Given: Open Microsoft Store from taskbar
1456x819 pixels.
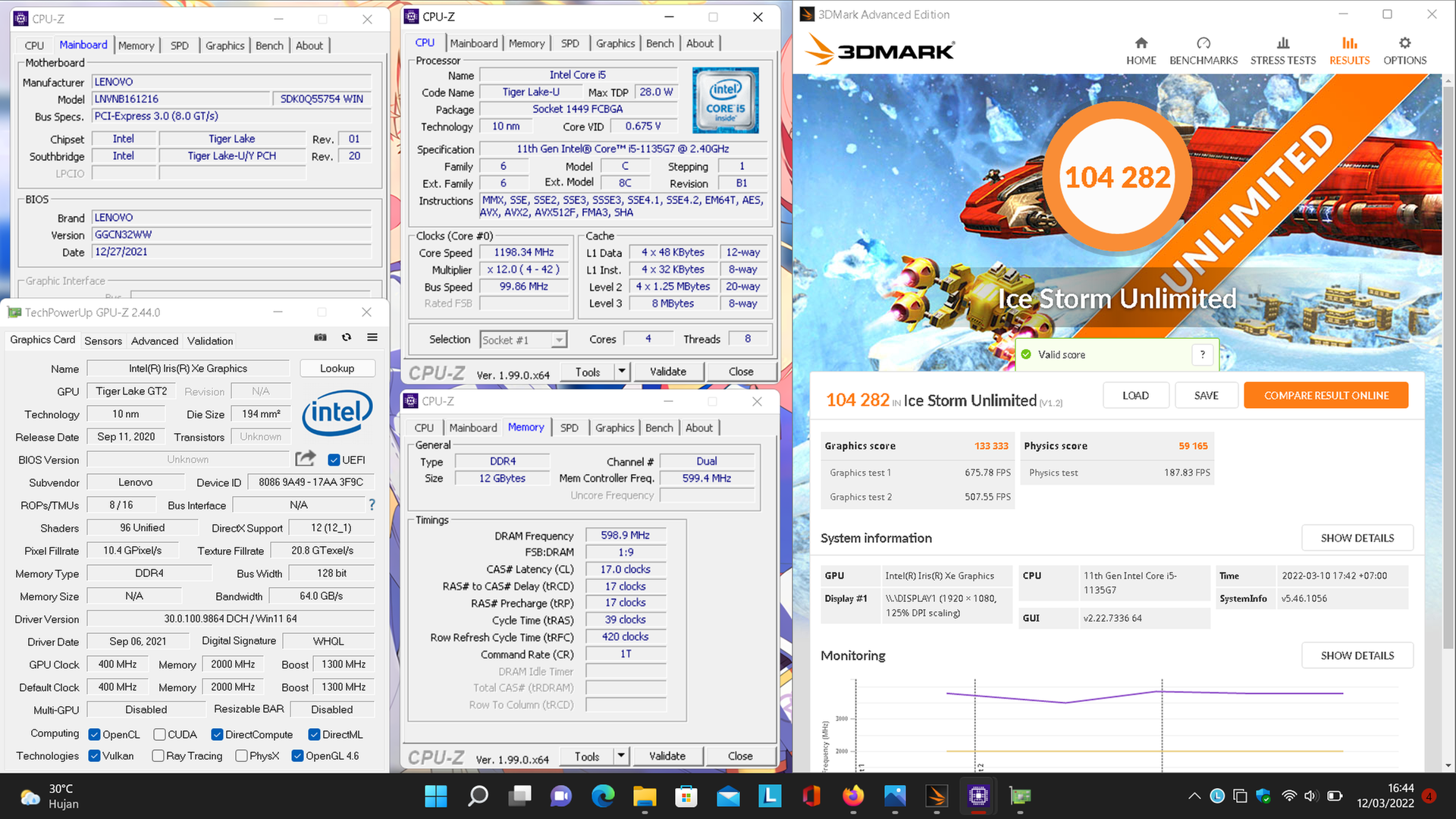Looking at the screenshot, I should click(686, 796).
